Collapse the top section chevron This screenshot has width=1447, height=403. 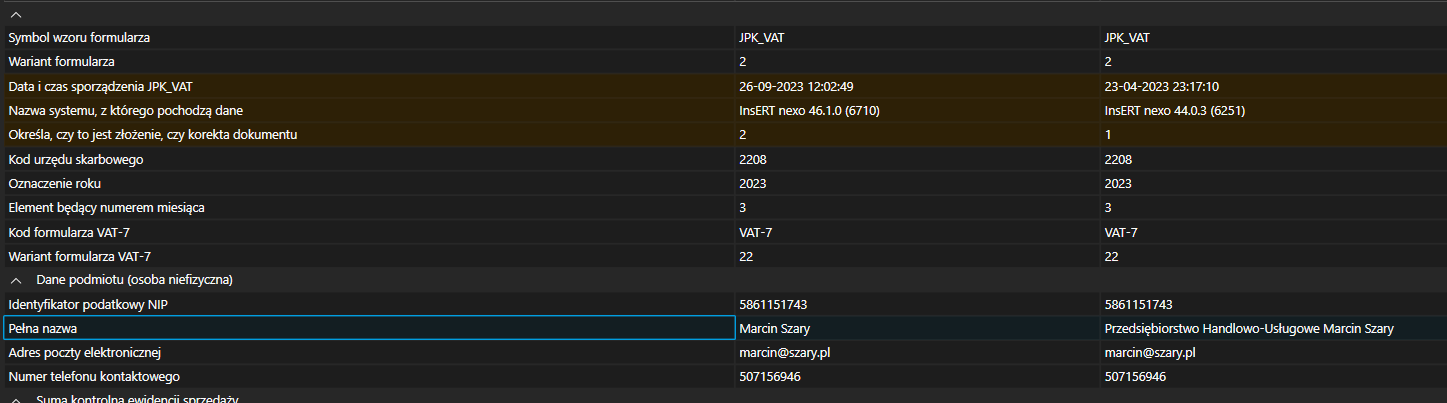coord(16,14)
